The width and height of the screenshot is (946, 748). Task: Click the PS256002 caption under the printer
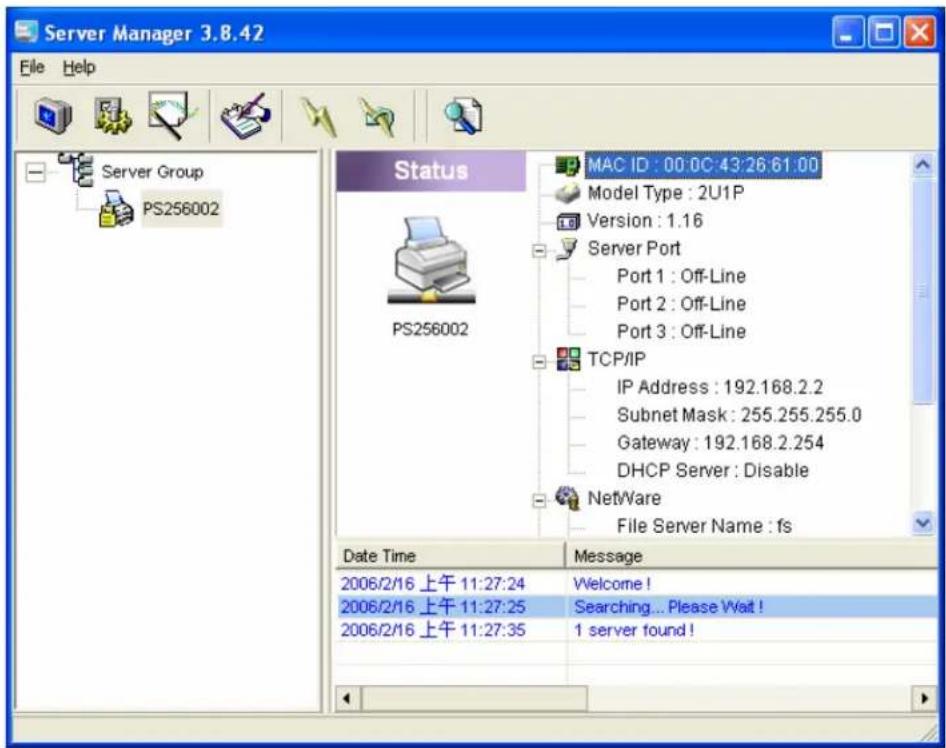tap(430, 329)
